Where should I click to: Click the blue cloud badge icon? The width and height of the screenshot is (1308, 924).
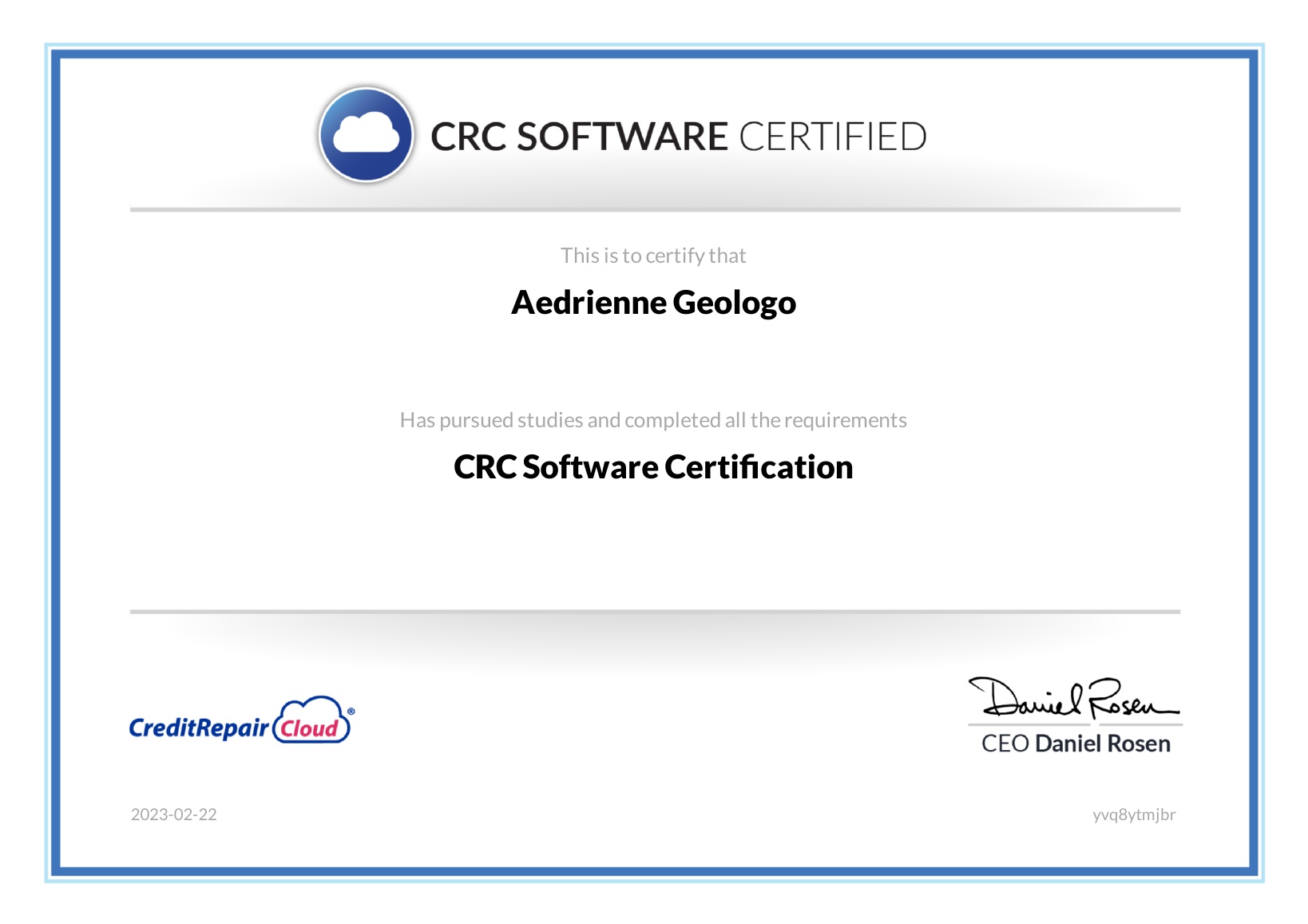pos(366,135)
